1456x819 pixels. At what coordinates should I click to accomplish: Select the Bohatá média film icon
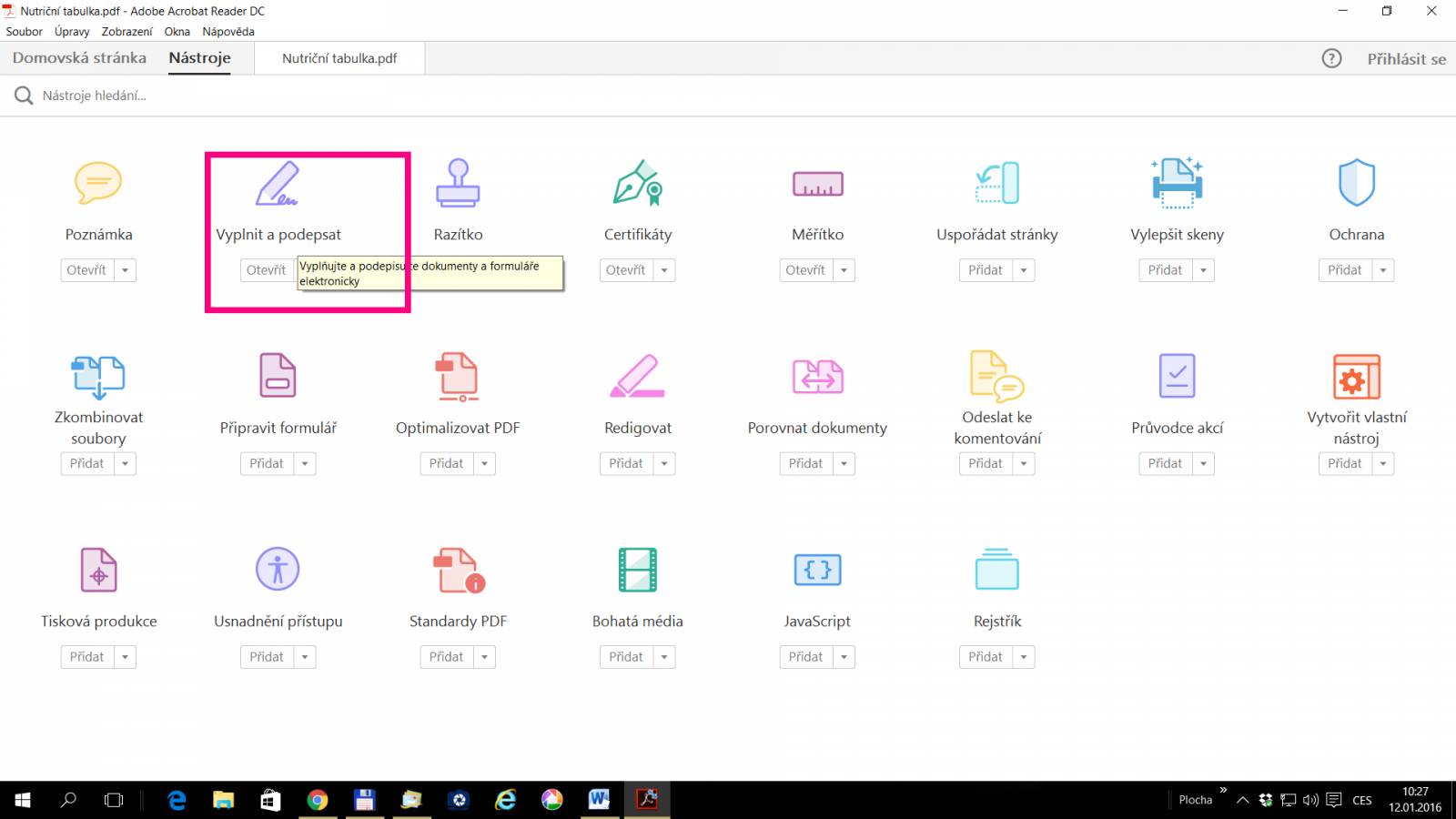coord(637,570)
